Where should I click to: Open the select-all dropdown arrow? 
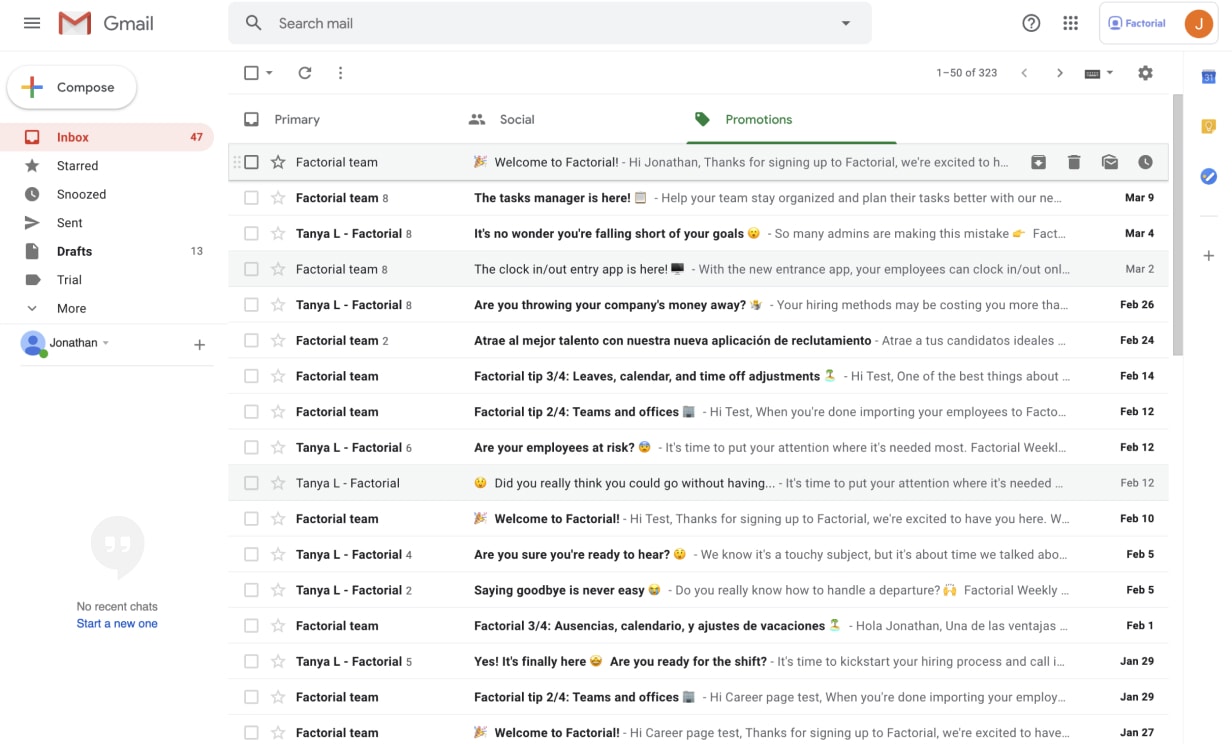[269, 73]
